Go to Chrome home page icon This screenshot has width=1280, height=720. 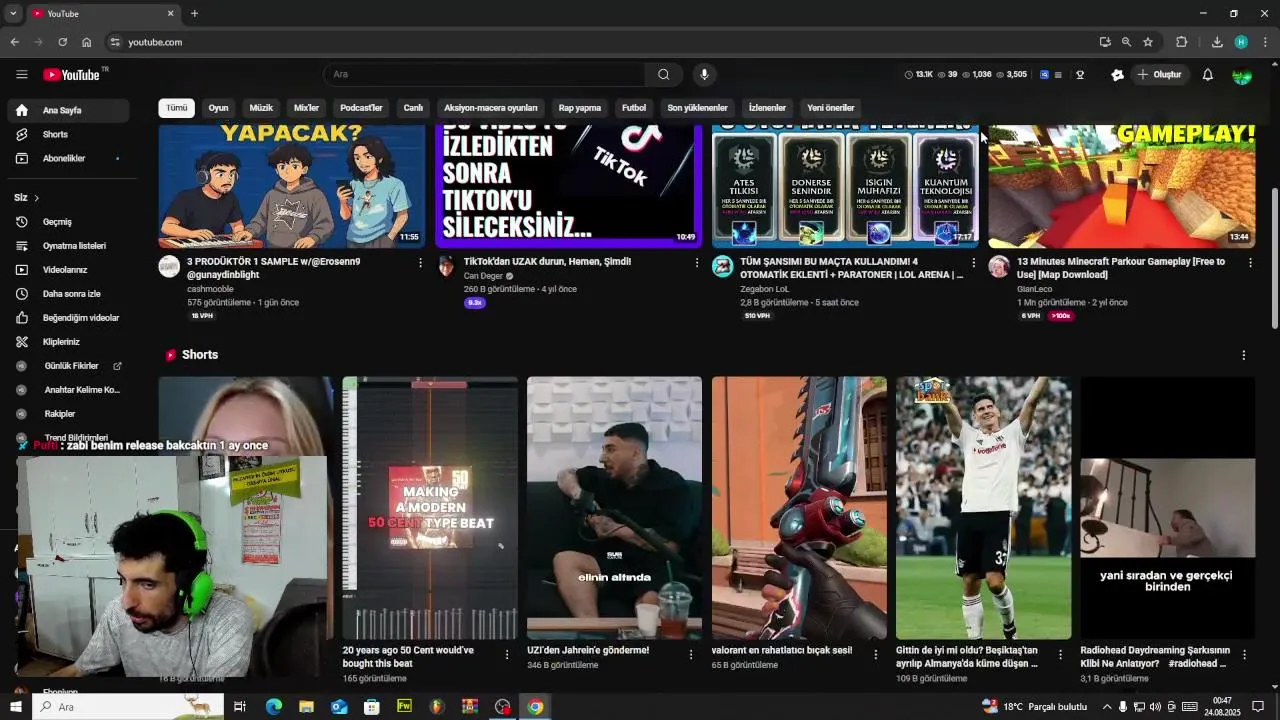coord(86,42)
